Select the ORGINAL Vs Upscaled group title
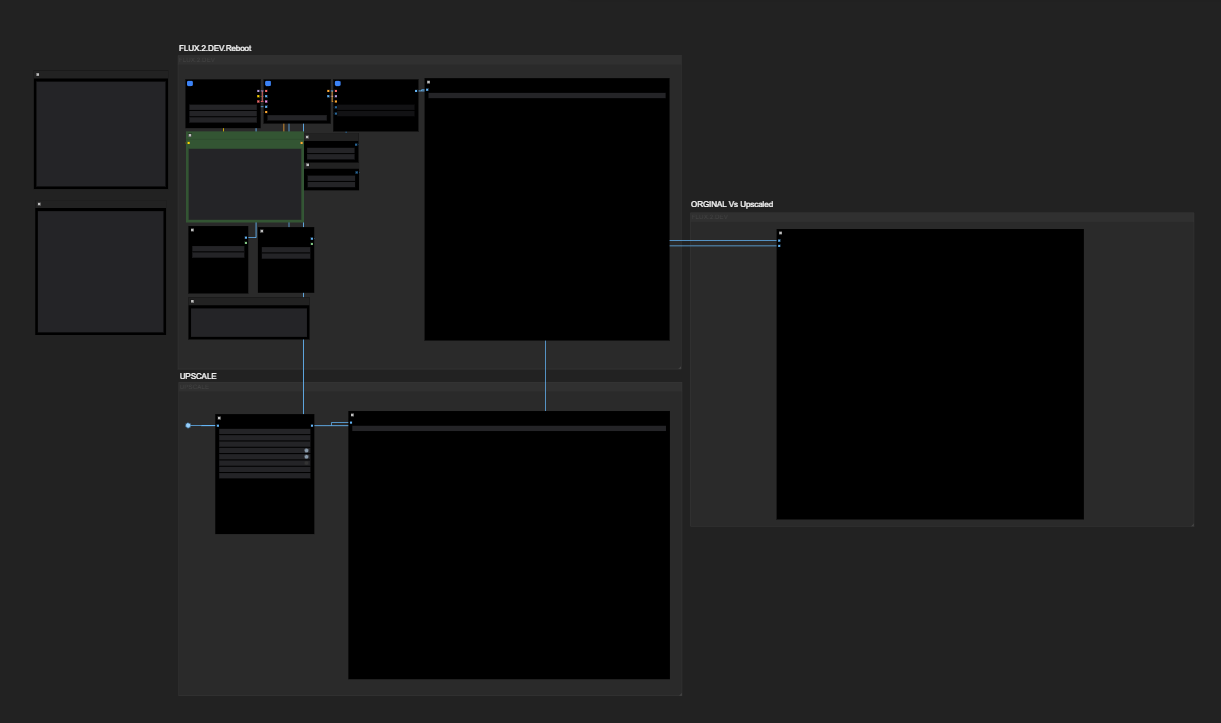1221x723 pixels. pyautogui.click(x=731, y=204)
